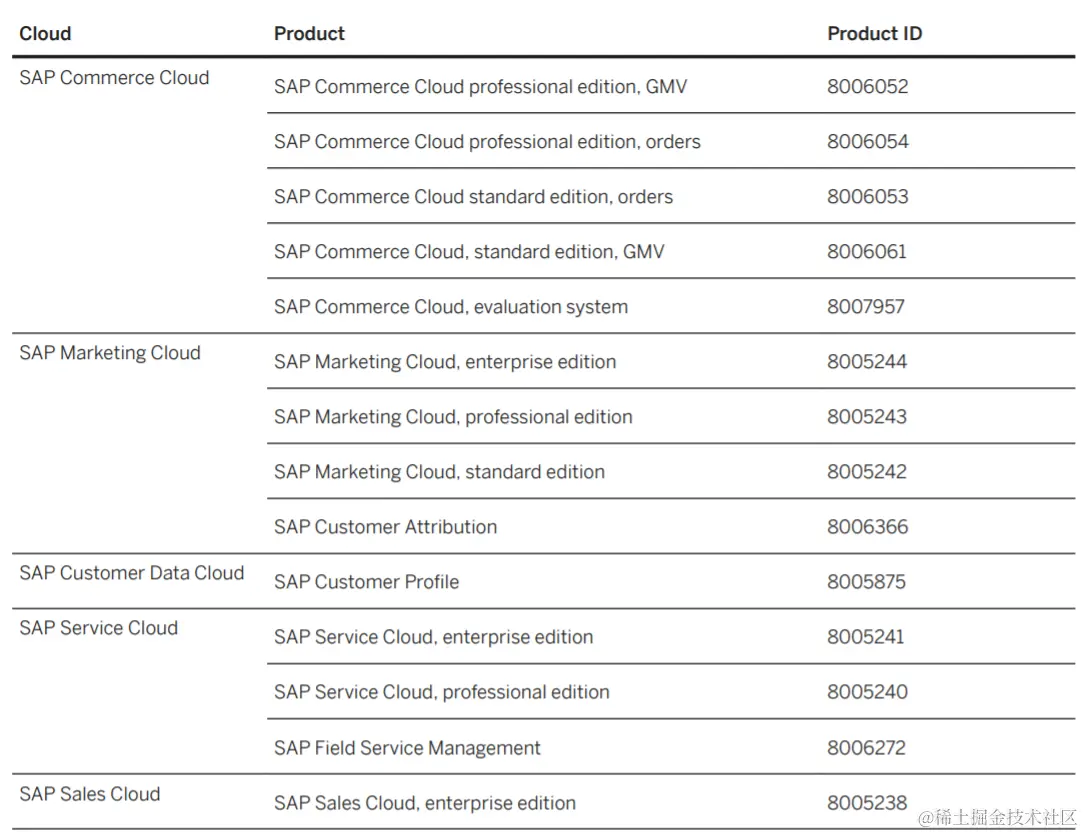Click SAP Commerce Cloud professional edition, GMV
The image size is (1084, 834).
click(480, 87)
